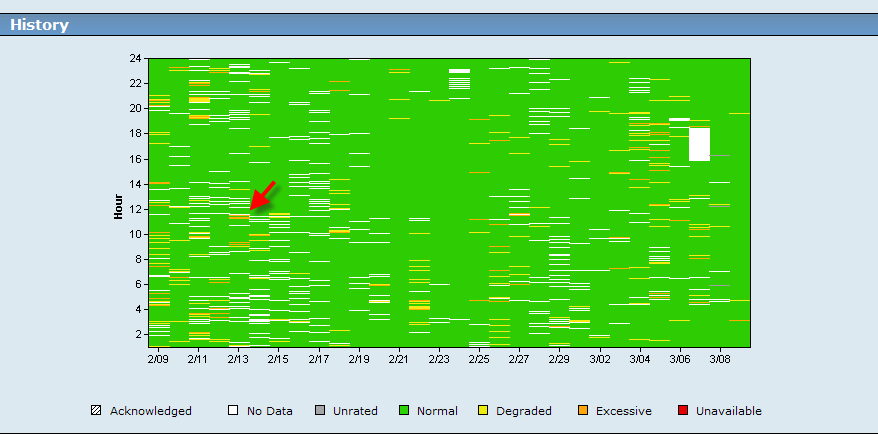Click the hour 4 axis label
878x434 pixels.
point(138,310)
